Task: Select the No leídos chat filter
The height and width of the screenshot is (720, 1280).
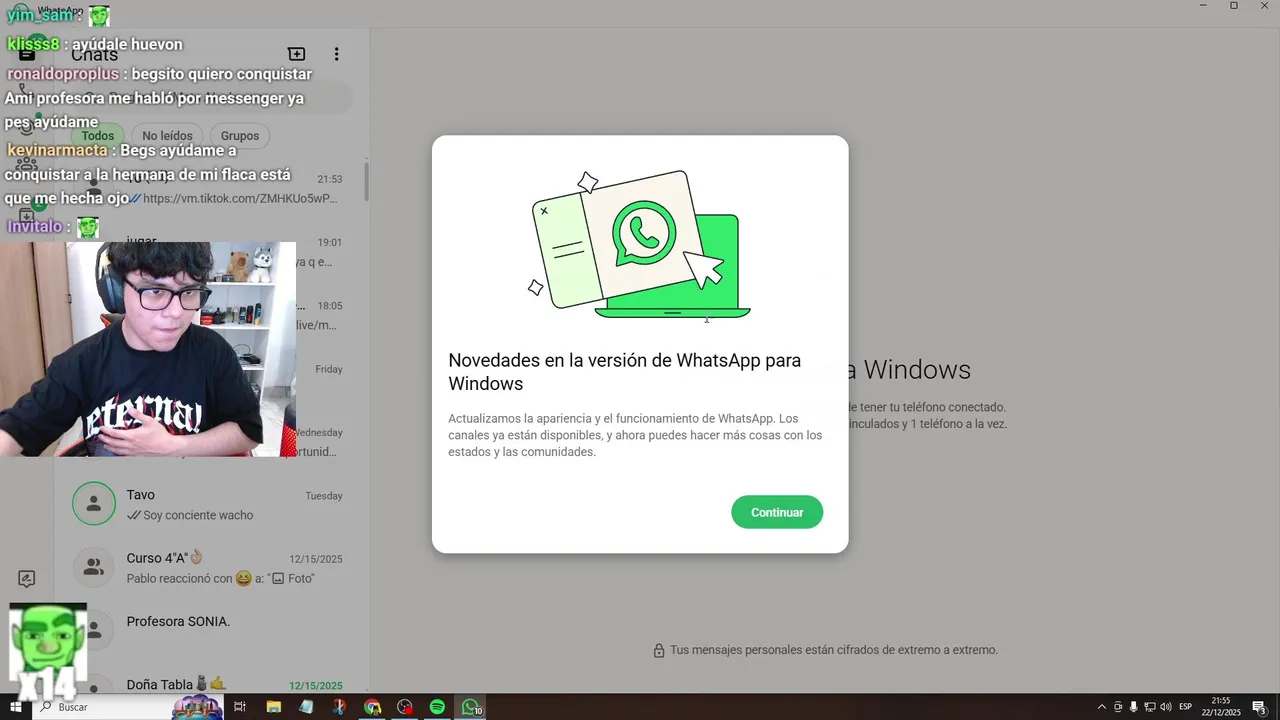Action: point(167,136)
